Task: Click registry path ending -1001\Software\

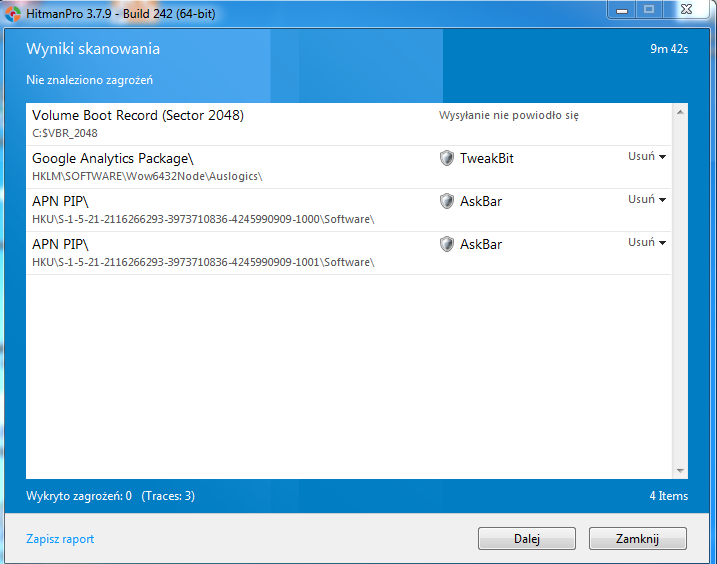Action: click(x=203, y=262)
